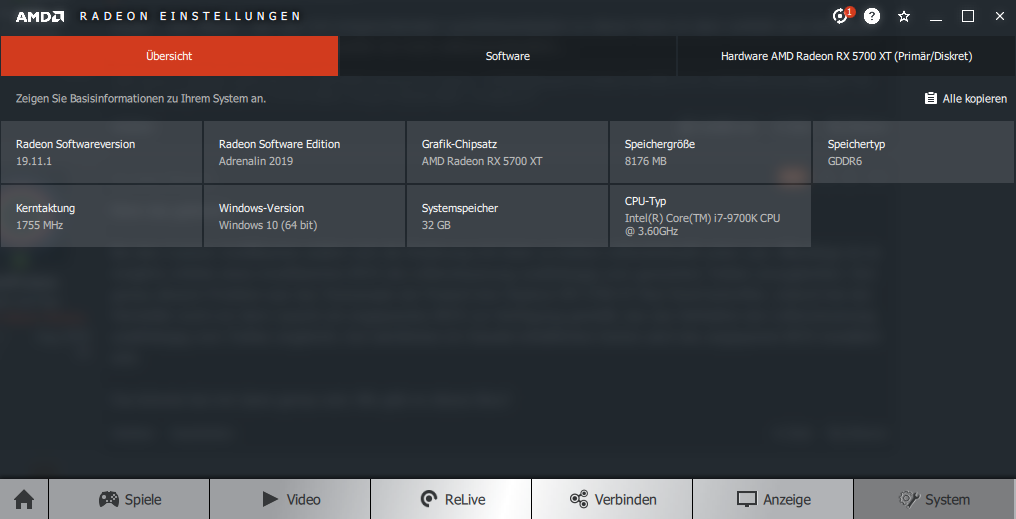This screenshot has width=1016, height=519.
Task: Open the ReLive section
Action: coord(451,500)
